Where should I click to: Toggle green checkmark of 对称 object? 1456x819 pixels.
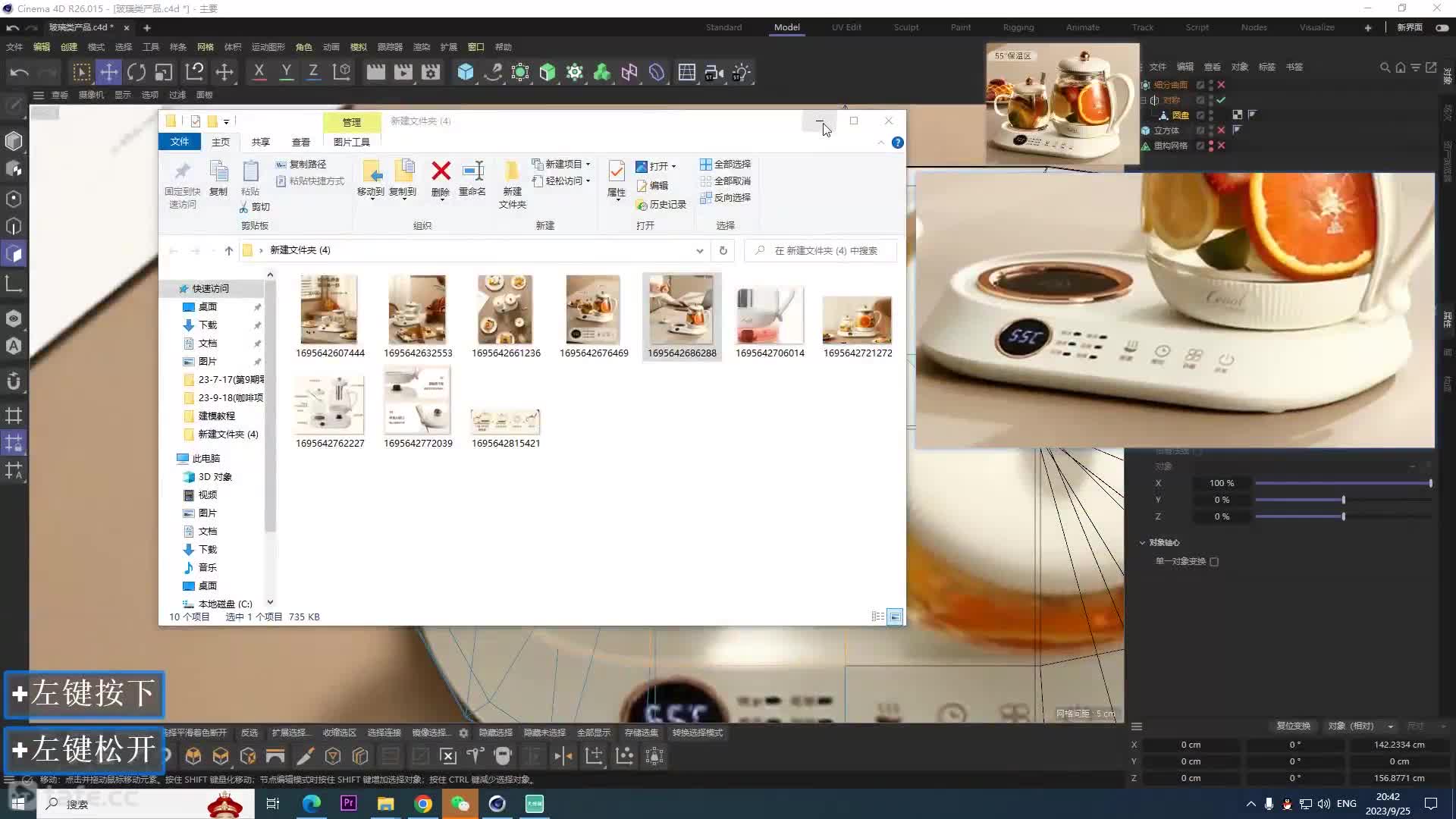(x=1221, y=100)
